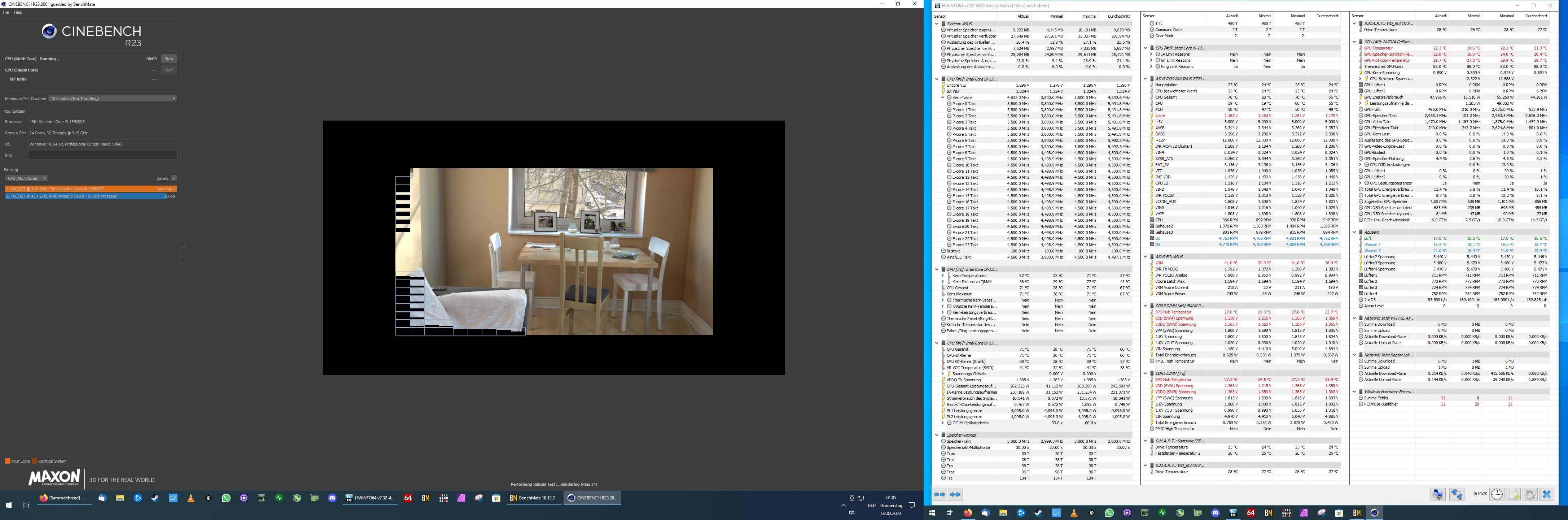
Task: Open Cinebench Help menu
Action: [x=18, y=12]
